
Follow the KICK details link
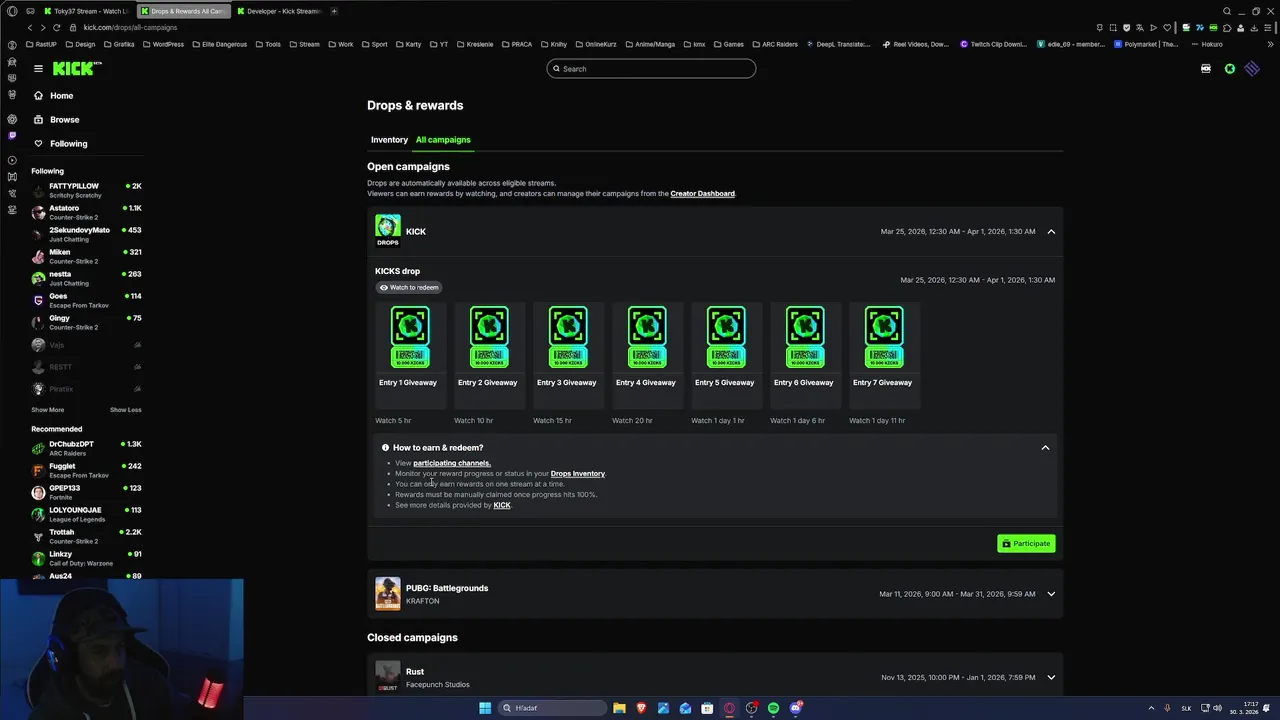click(x=502, y=505)
